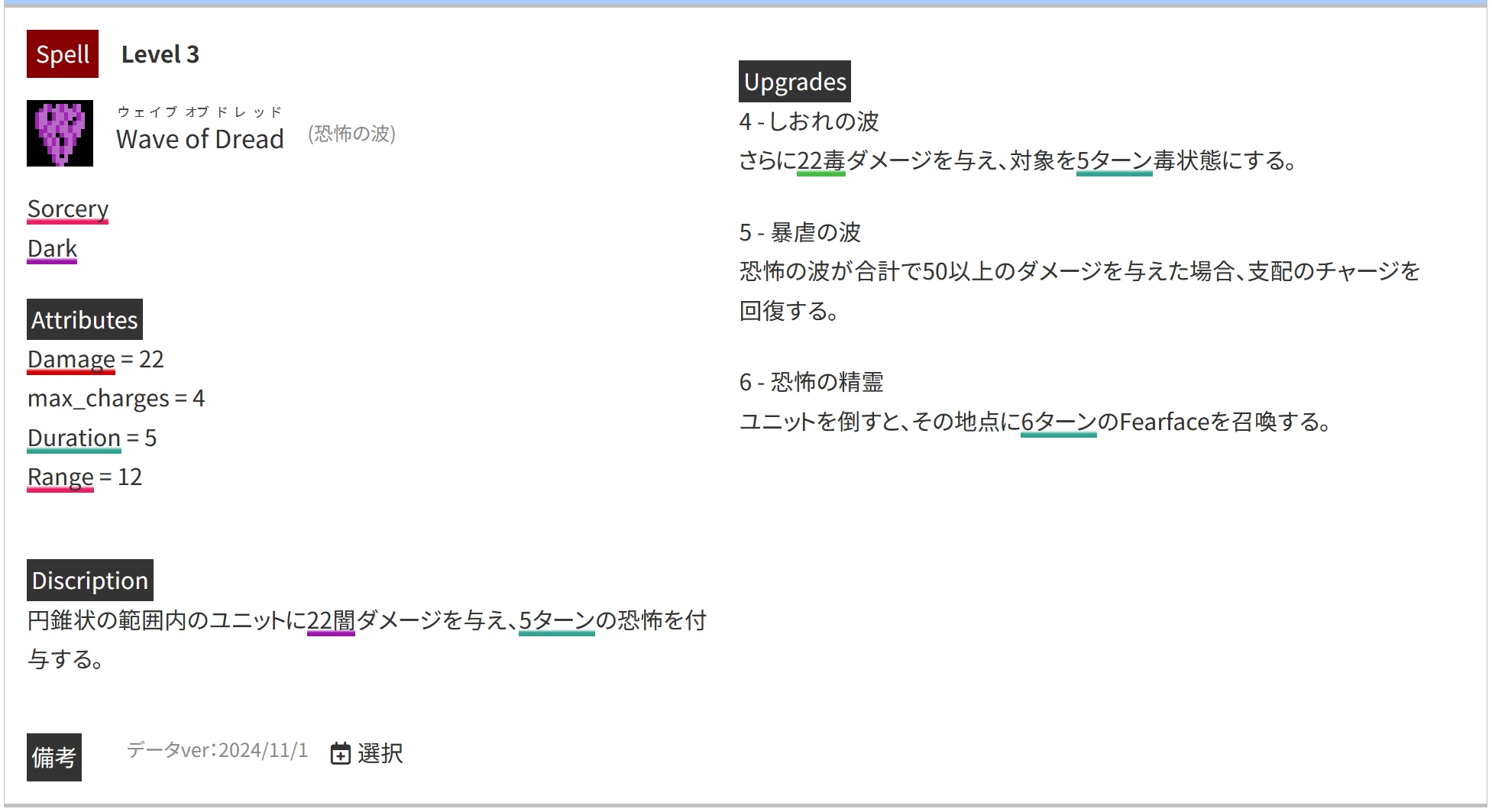Image resolution: width=1492 pixels, height=812 pixels.
Task: Click the Damage attribute link
Action: [x=71, y=359]
